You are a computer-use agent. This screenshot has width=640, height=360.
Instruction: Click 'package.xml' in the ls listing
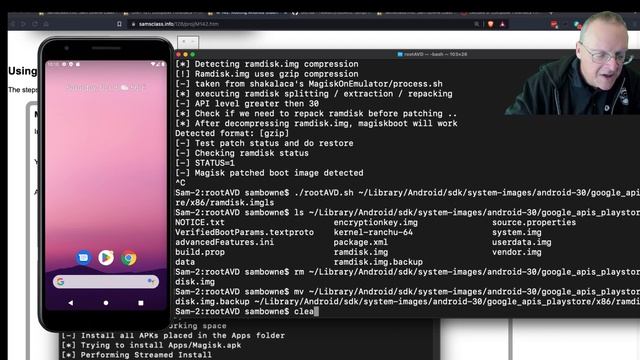point(360,242)
